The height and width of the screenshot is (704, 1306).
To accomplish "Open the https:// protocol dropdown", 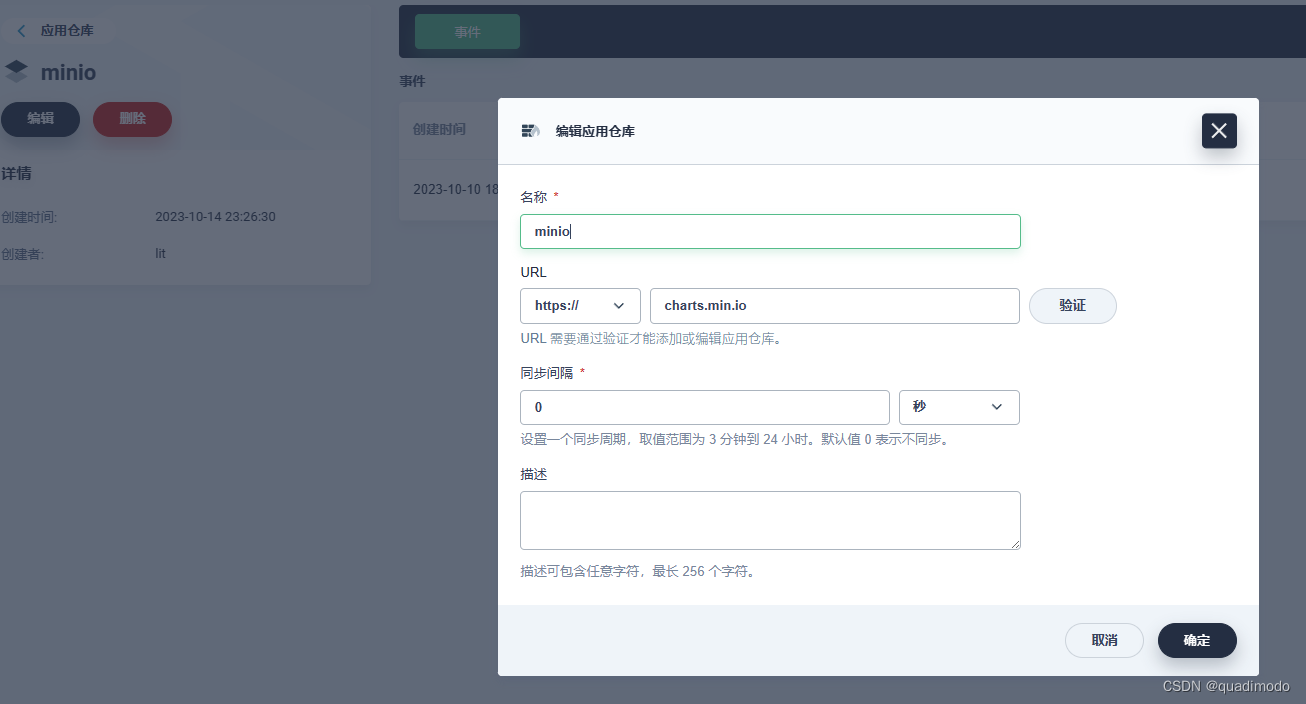I will (x=580, y=306).
